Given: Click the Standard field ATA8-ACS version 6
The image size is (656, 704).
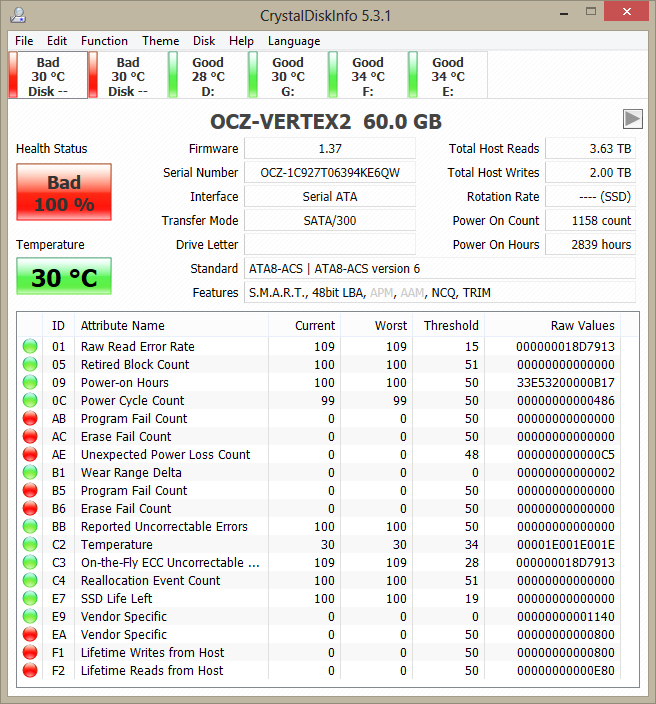Looking at the screenshot, I should (440, 269).
